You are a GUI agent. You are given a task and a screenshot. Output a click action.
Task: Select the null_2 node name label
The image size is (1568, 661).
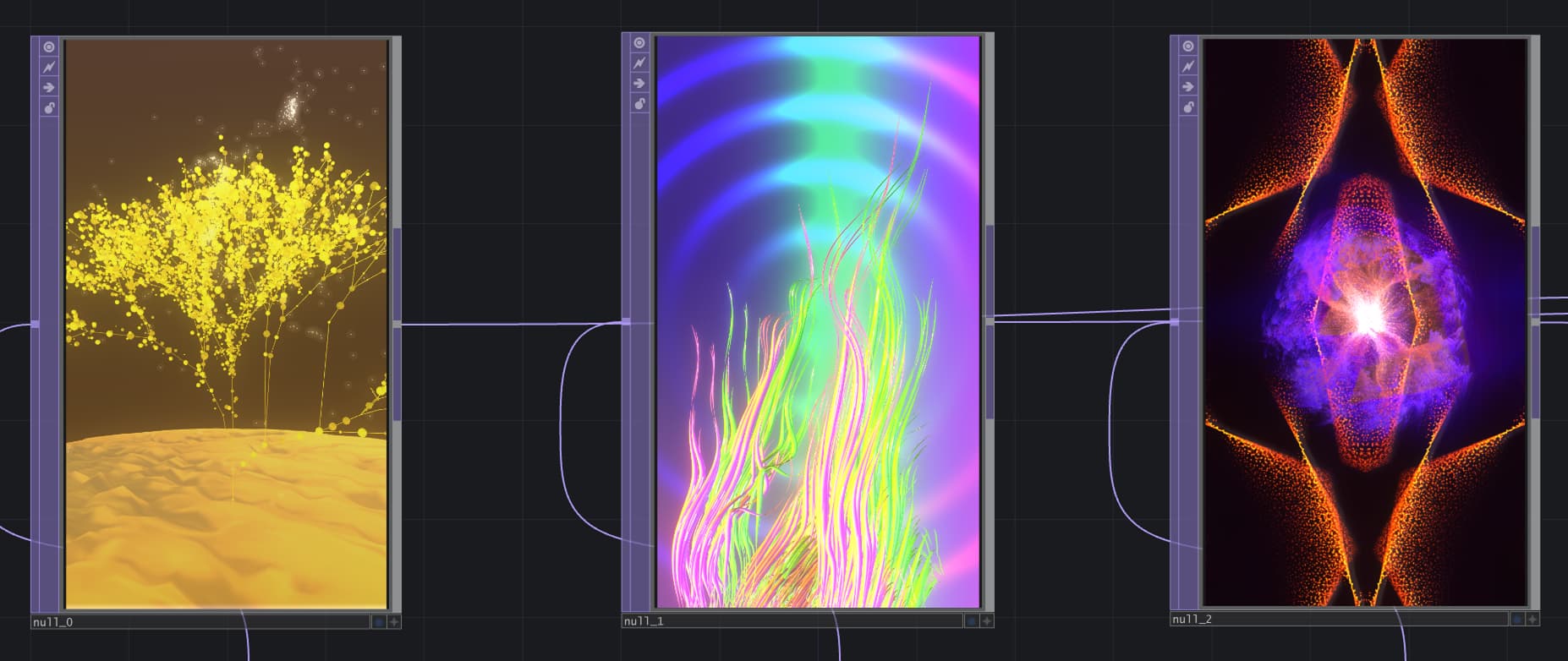pos(1192,620)
